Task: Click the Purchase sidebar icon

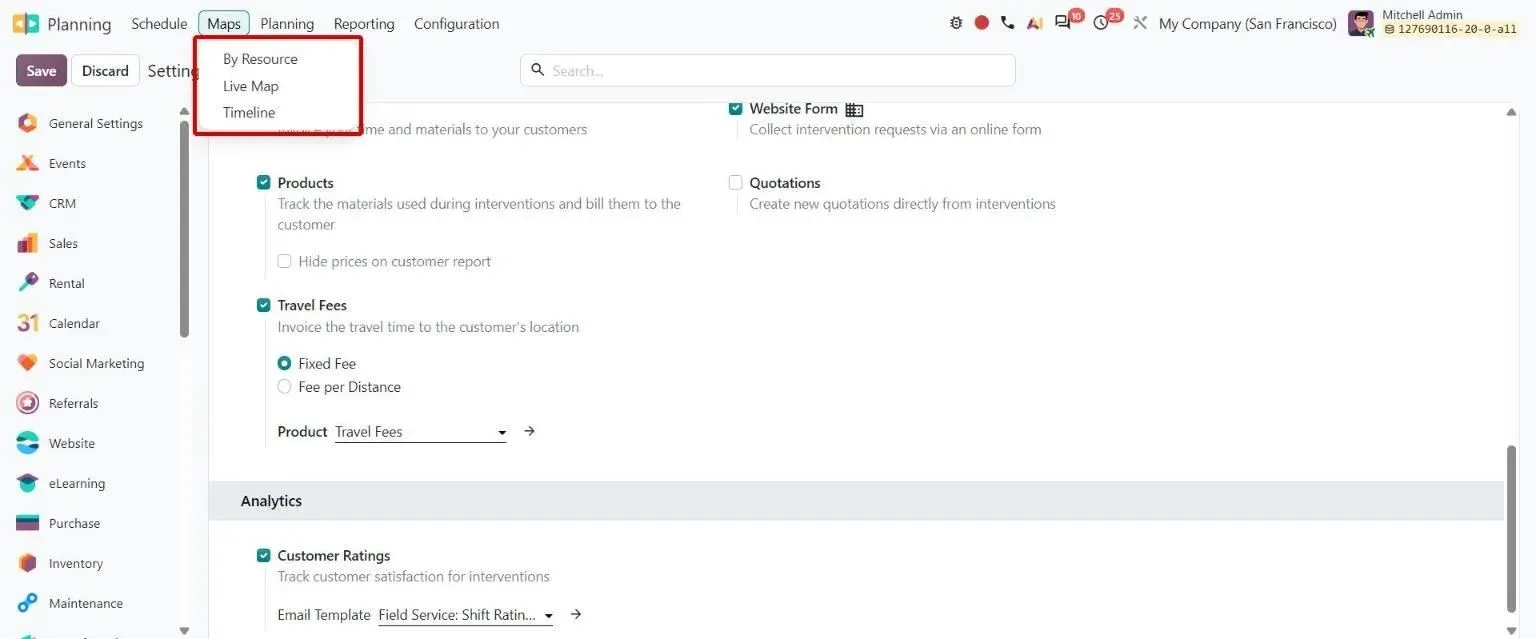Action: point(28,524)
